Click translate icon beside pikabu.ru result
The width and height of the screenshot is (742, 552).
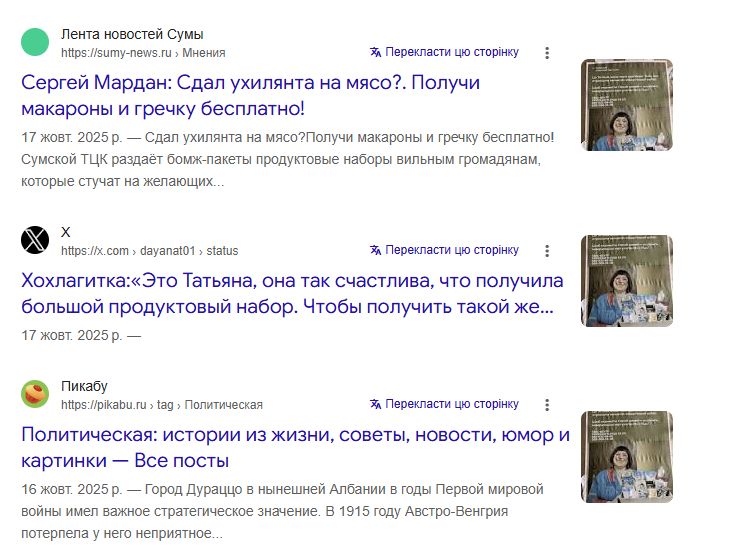tap(375, 404)
